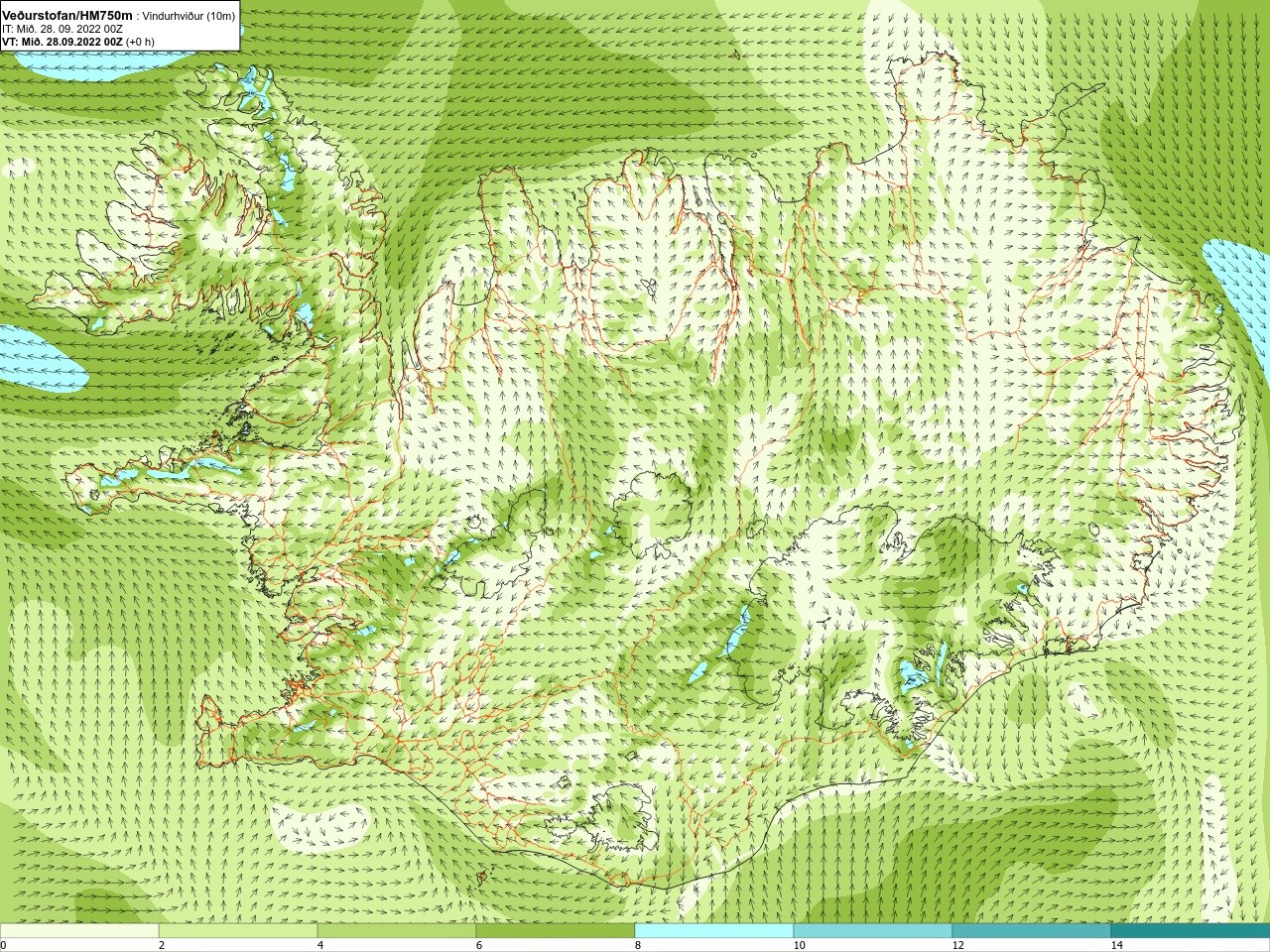Click the dark teal swatch above 14
Viewport: 1270px width, 952px height.
point(1191,931)
